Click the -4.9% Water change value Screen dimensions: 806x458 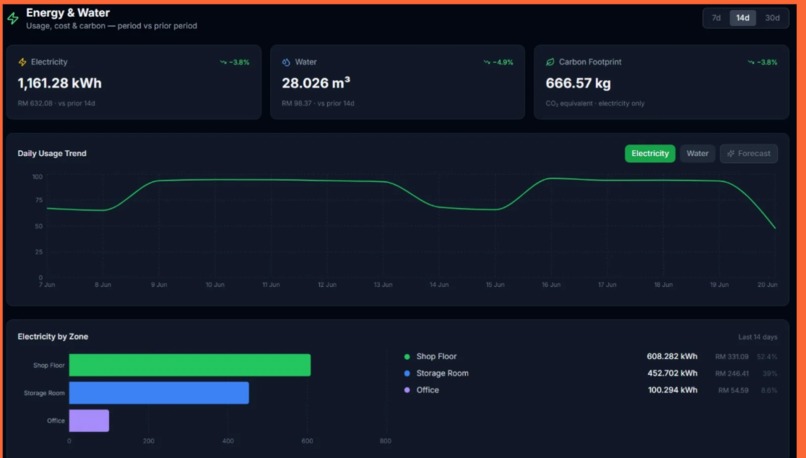point(503,62)
